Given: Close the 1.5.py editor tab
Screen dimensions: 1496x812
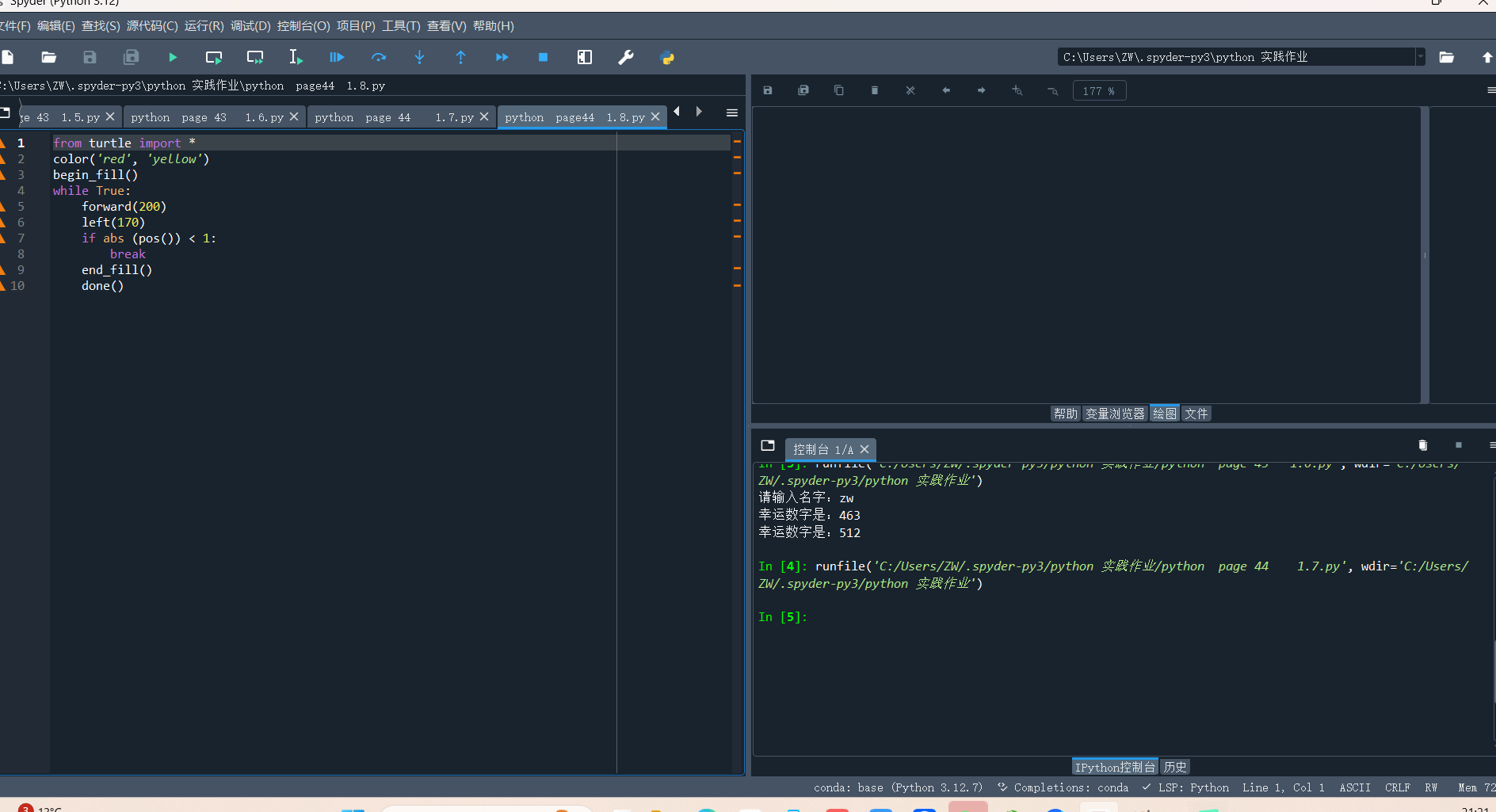Looking at the screenshot, I should [x=110, y=116].
